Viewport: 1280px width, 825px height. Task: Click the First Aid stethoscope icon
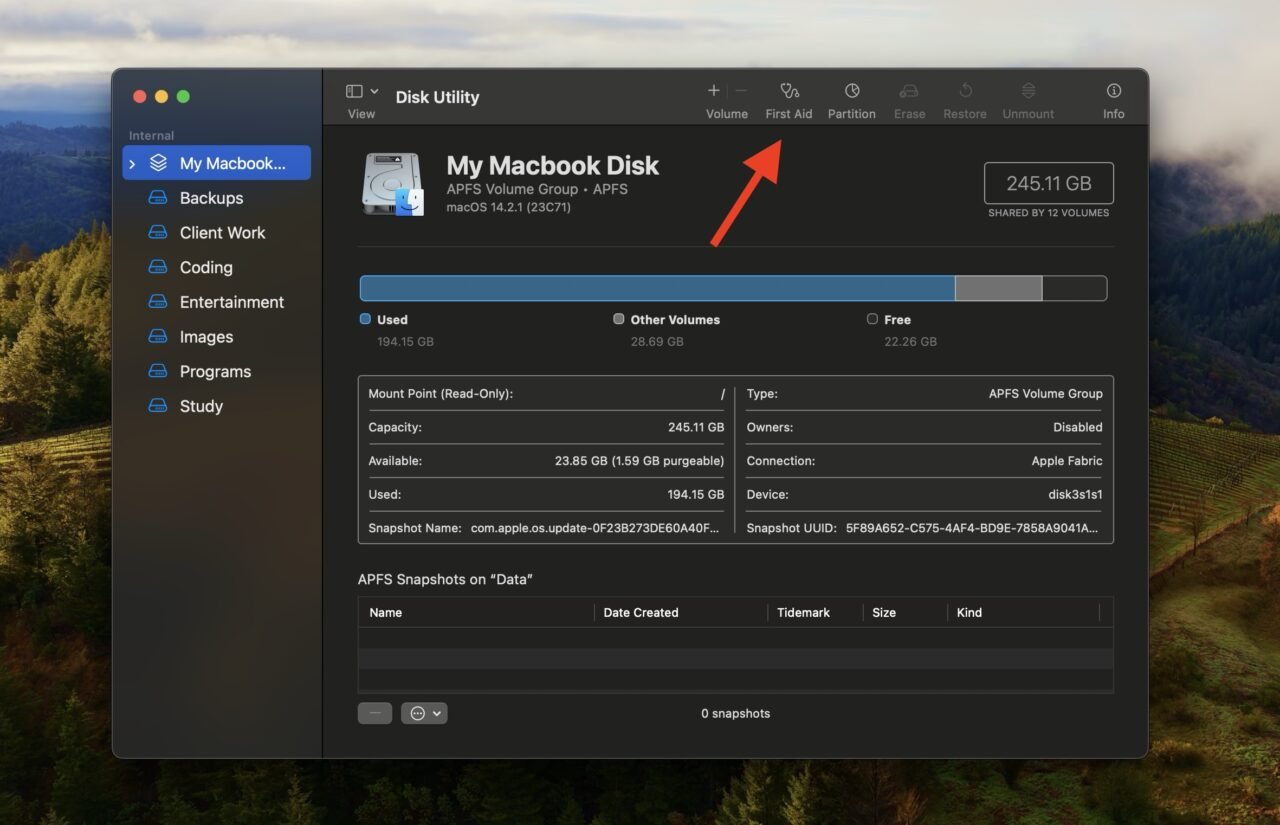pos(789,92)
